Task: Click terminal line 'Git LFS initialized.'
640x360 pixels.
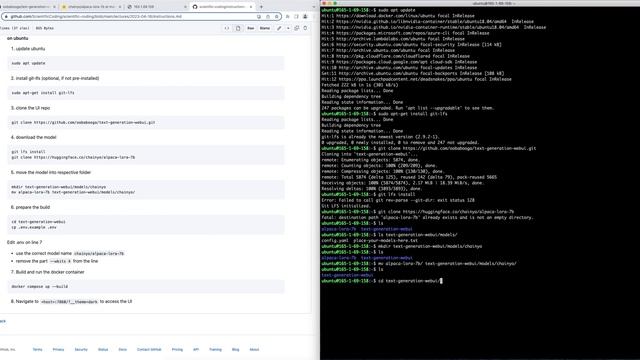Action: tap(346, 206)
